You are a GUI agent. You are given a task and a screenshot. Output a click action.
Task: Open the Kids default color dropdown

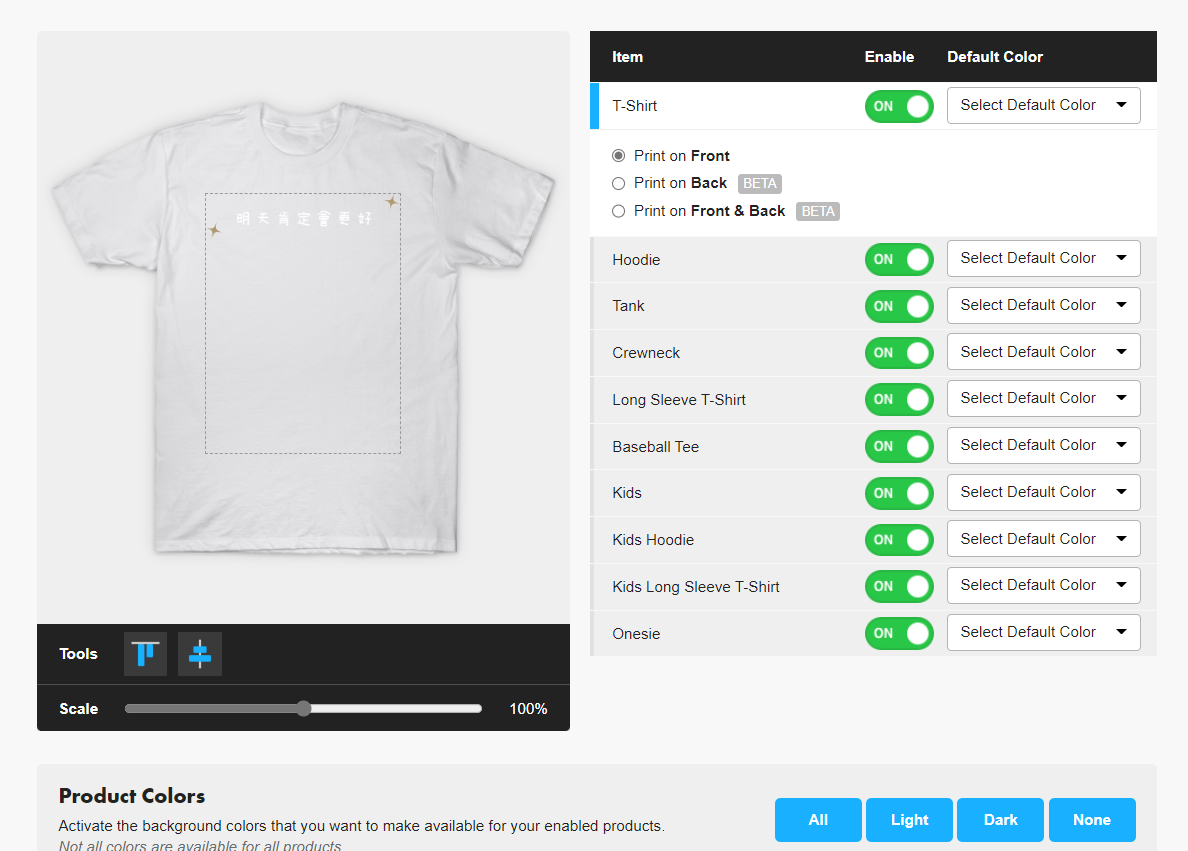(x=1043, y=493)
